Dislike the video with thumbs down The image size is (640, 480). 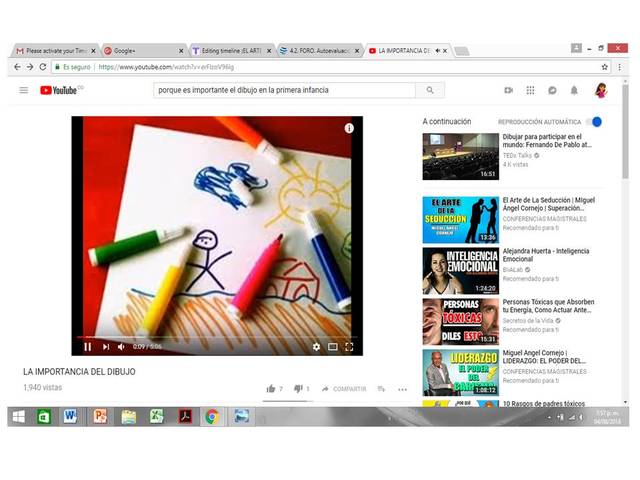[x=298, y=389]
